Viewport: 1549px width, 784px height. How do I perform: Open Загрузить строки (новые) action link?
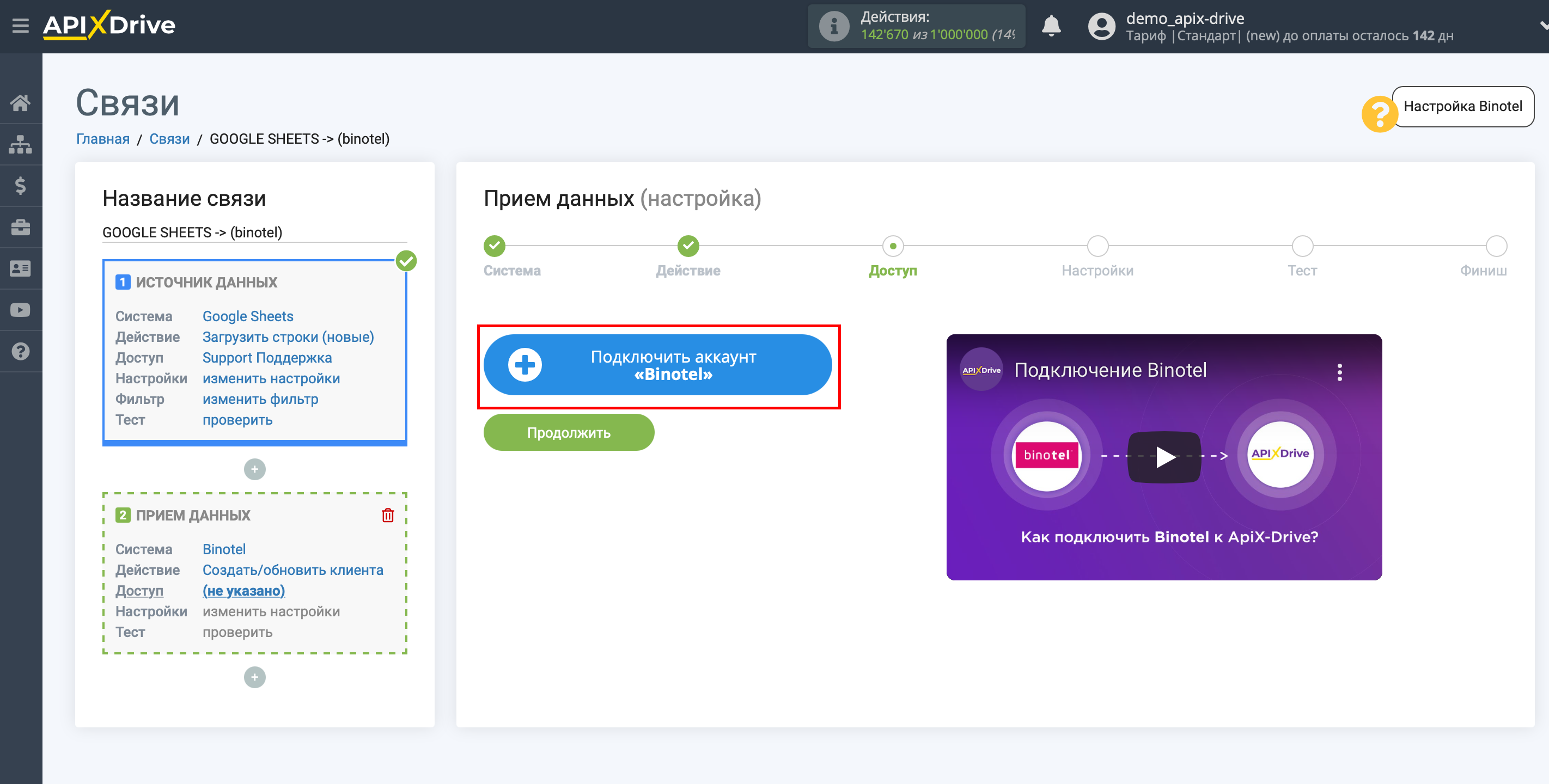[x=288, y=336]
